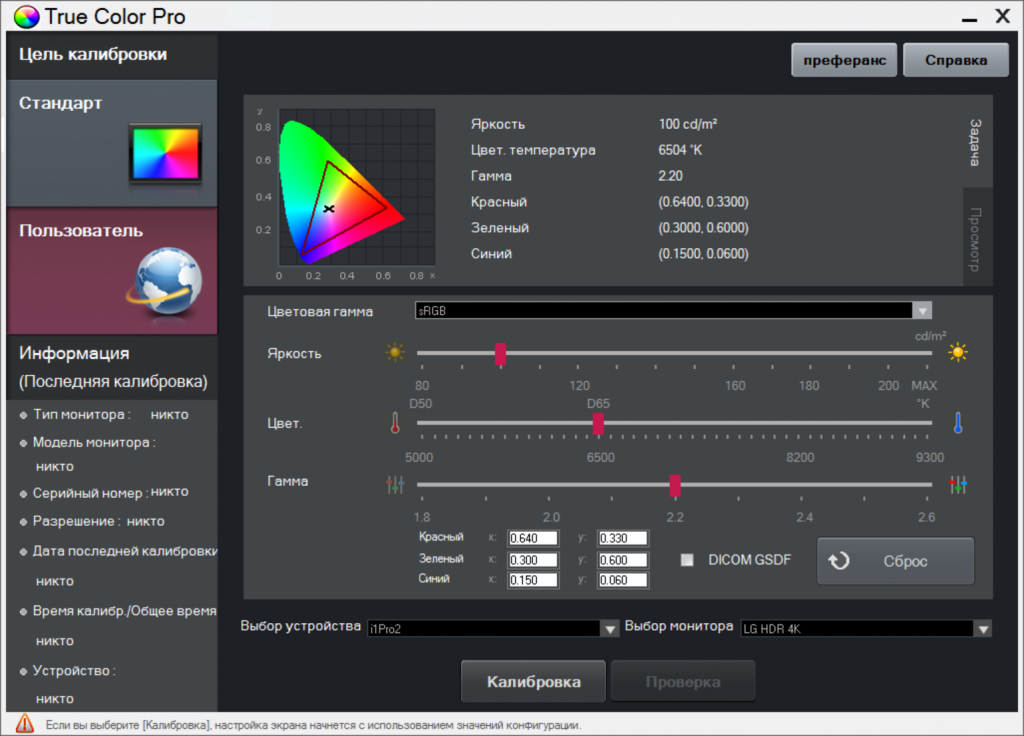The height and width of the screenshot is (736, 1024).
Task: Click the gamma equalizer icon right of slider
Action: point(958,485)
